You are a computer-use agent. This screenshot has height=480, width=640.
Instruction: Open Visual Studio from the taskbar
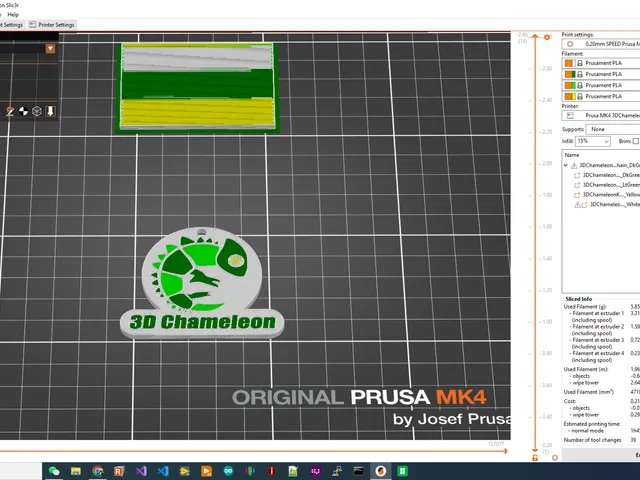(x=141, y=471)
